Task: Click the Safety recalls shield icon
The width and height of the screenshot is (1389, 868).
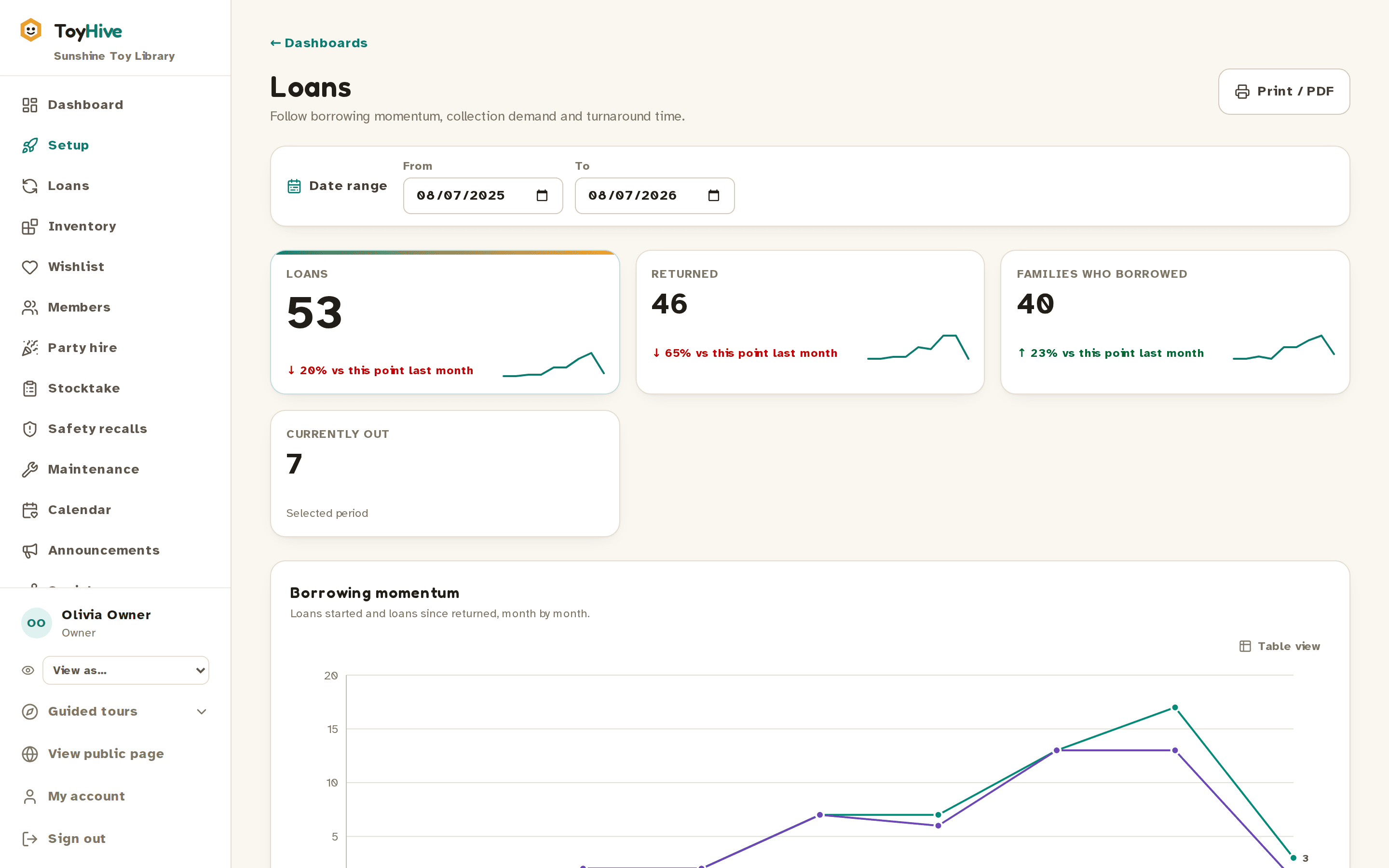Action: tap(30, 429)
